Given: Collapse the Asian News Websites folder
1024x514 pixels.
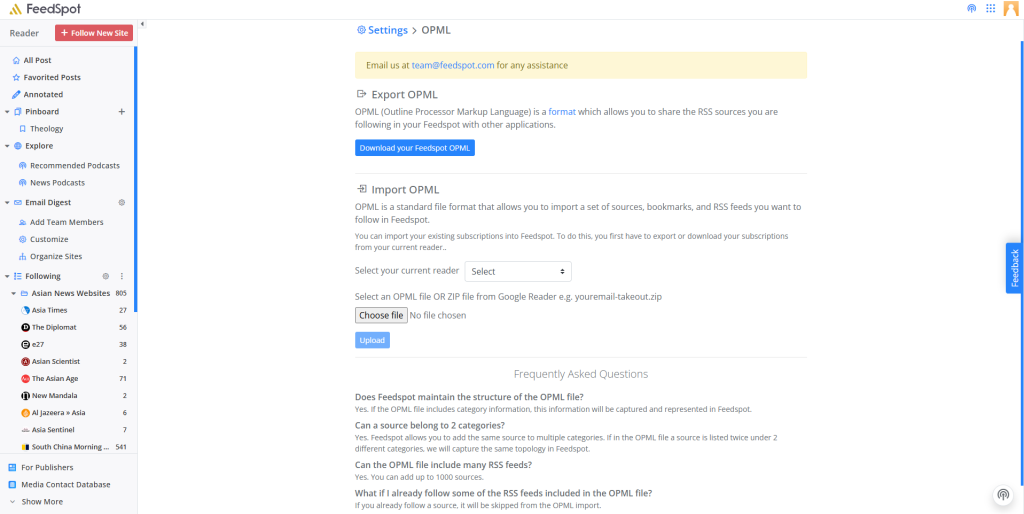Looking at the screenshot, I should [13, 293].
